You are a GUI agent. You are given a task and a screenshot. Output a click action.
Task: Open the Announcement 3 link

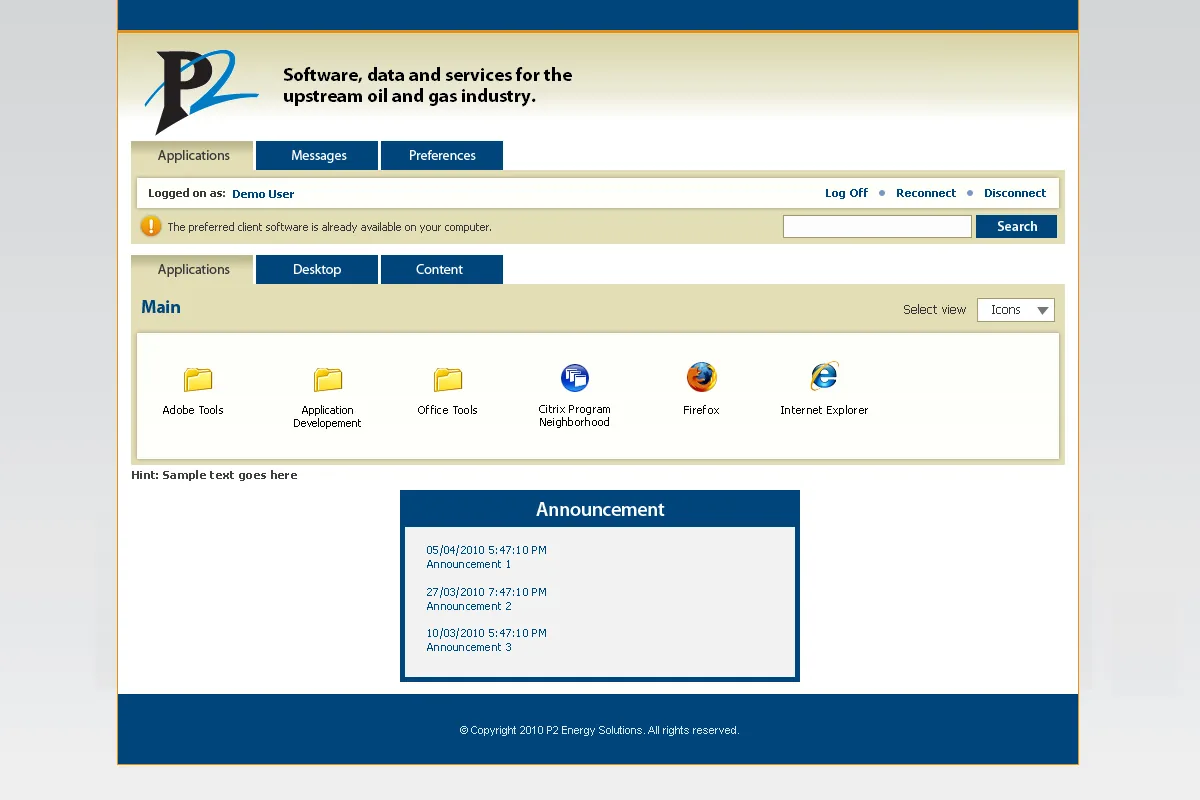(x=469, y=647)
